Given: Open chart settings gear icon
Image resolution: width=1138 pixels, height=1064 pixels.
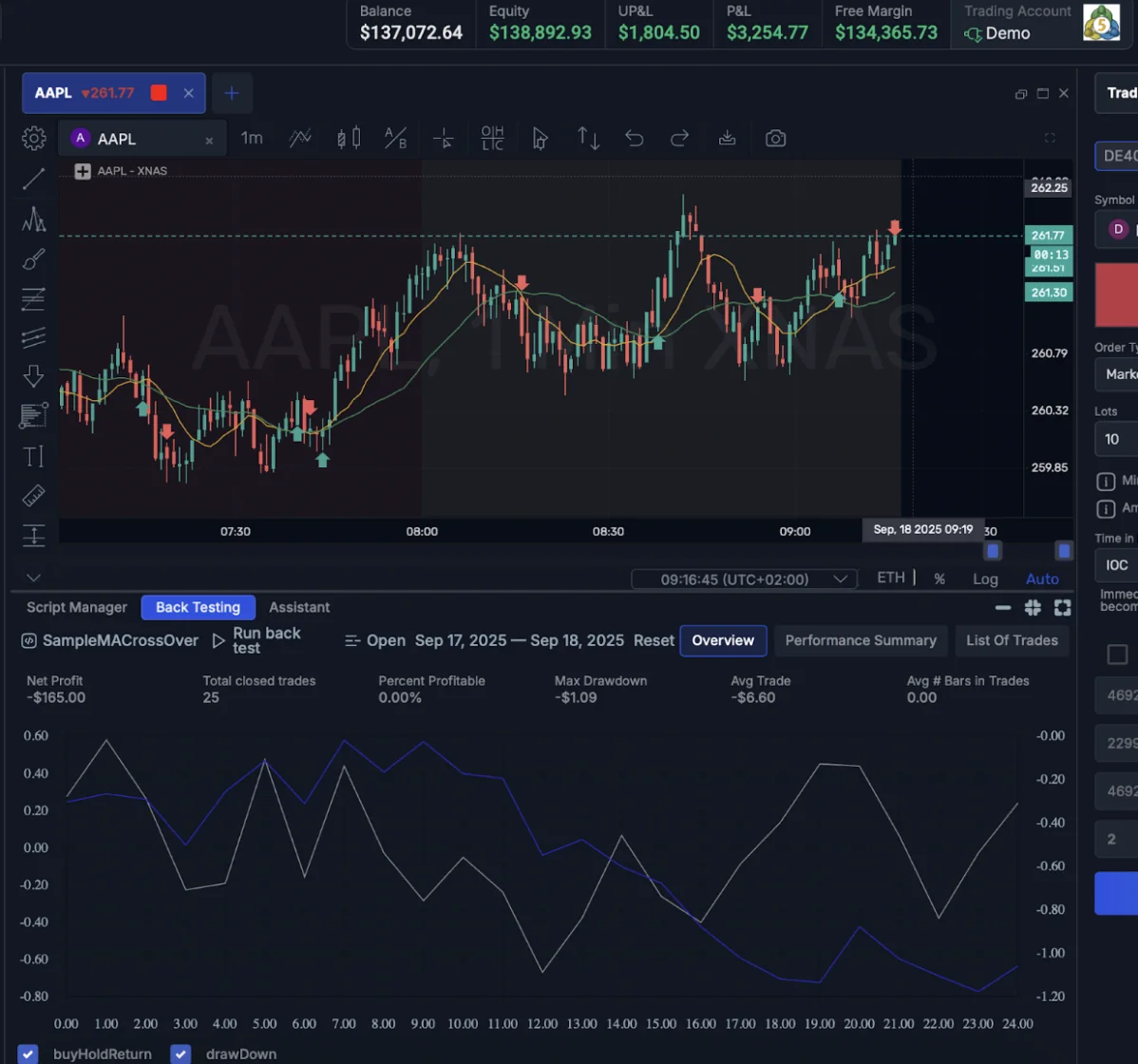Looking at the screenshot, I should [x=34, y=139].
